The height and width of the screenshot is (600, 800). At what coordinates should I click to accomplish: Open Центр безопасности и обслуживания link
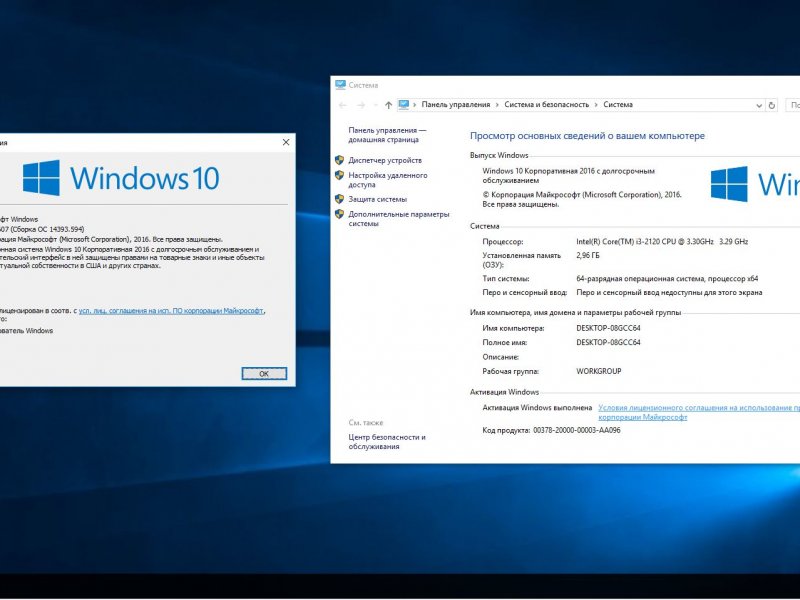pyautogui.click(x=387, y=442)
